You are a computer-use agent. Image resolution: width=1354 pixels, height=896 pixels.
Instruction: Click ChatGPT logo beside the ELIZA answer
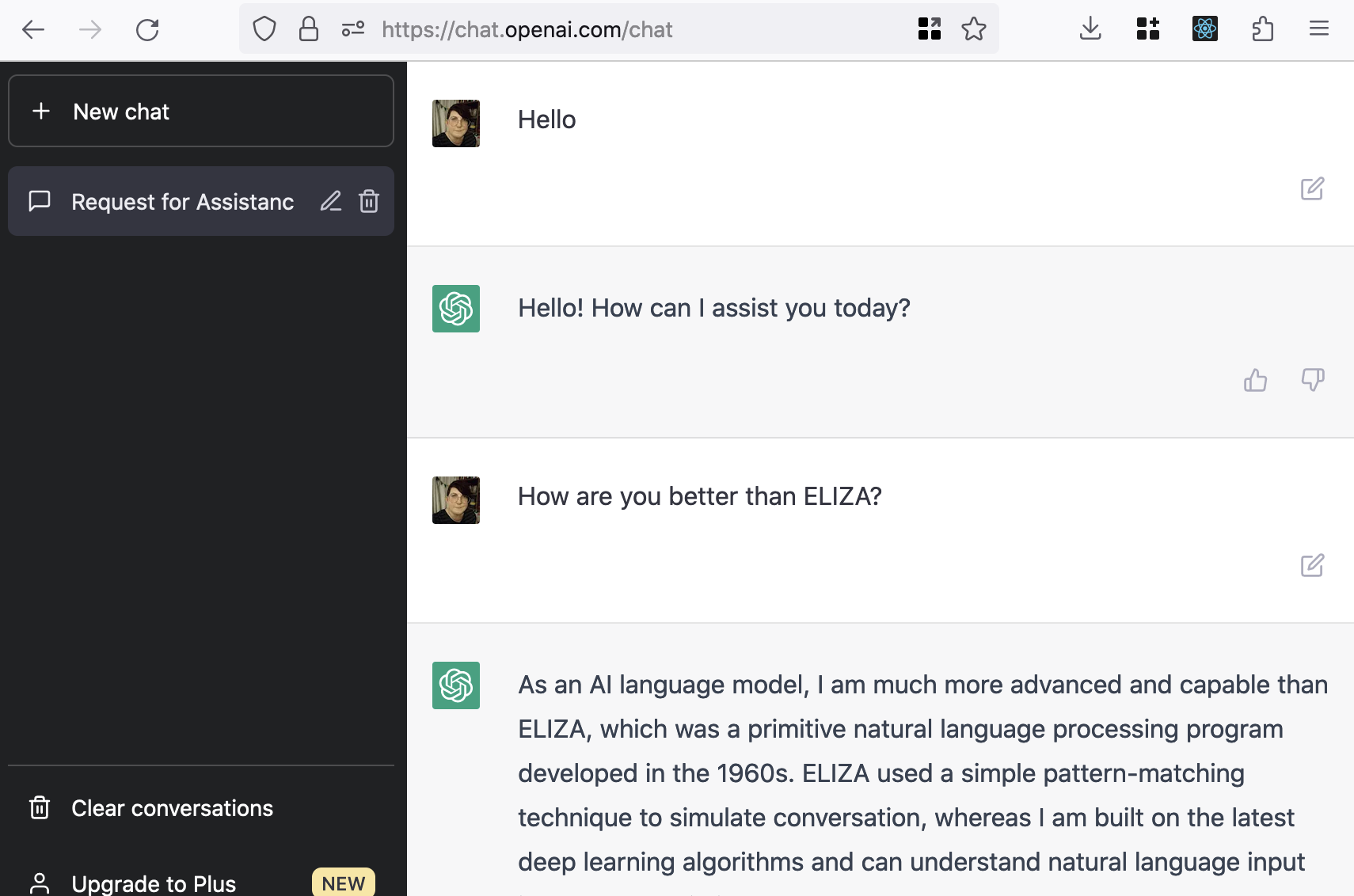(456, 685)
